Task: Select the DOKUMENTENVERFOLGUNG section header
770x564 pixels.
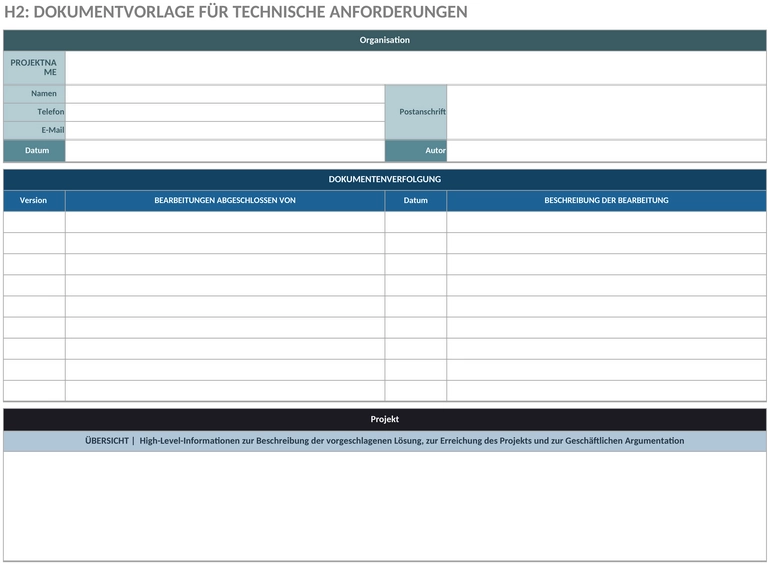Action: coord(385,180)
